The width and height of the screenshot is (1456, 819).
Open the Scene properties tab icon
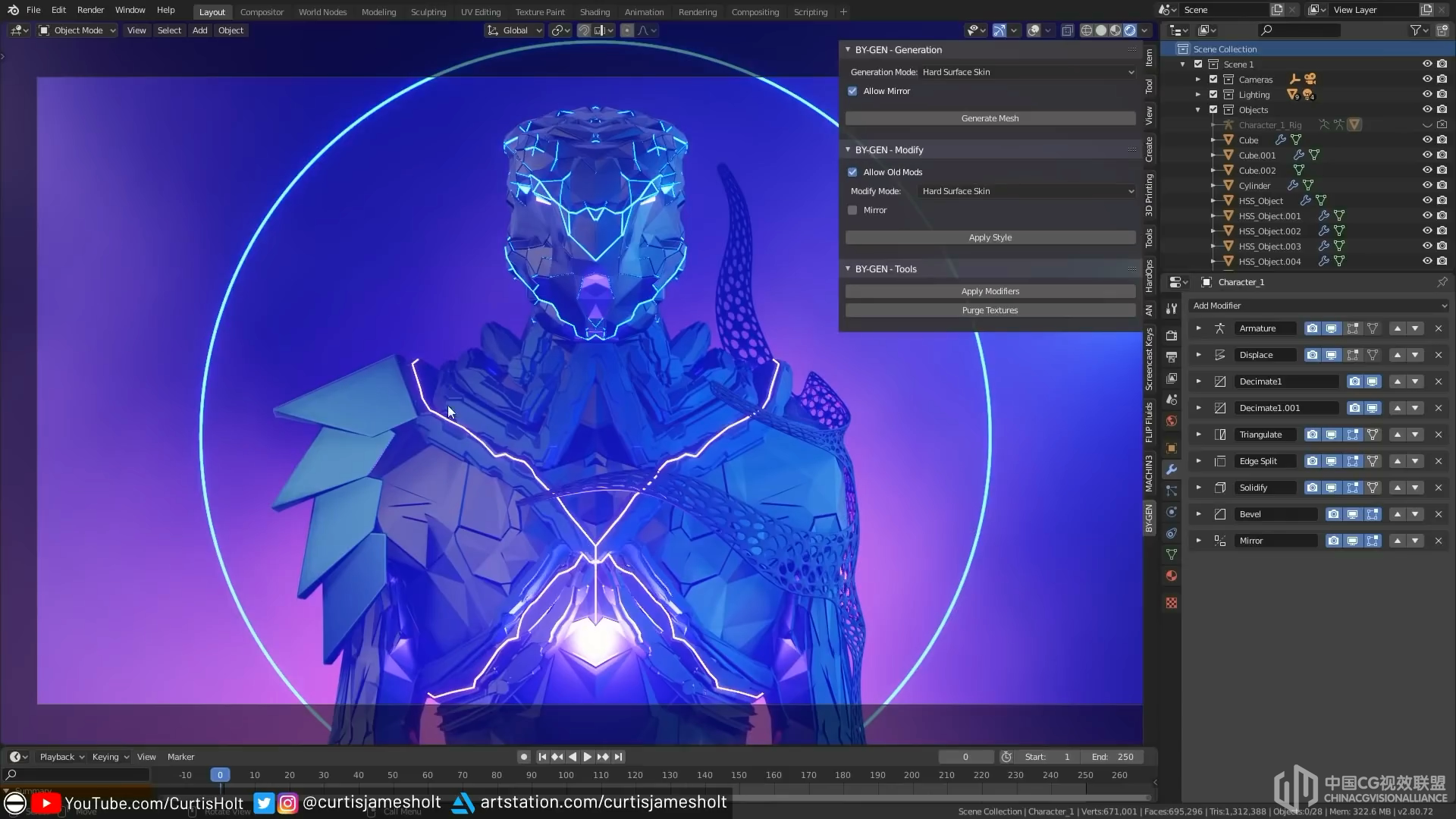point(1172,399)
